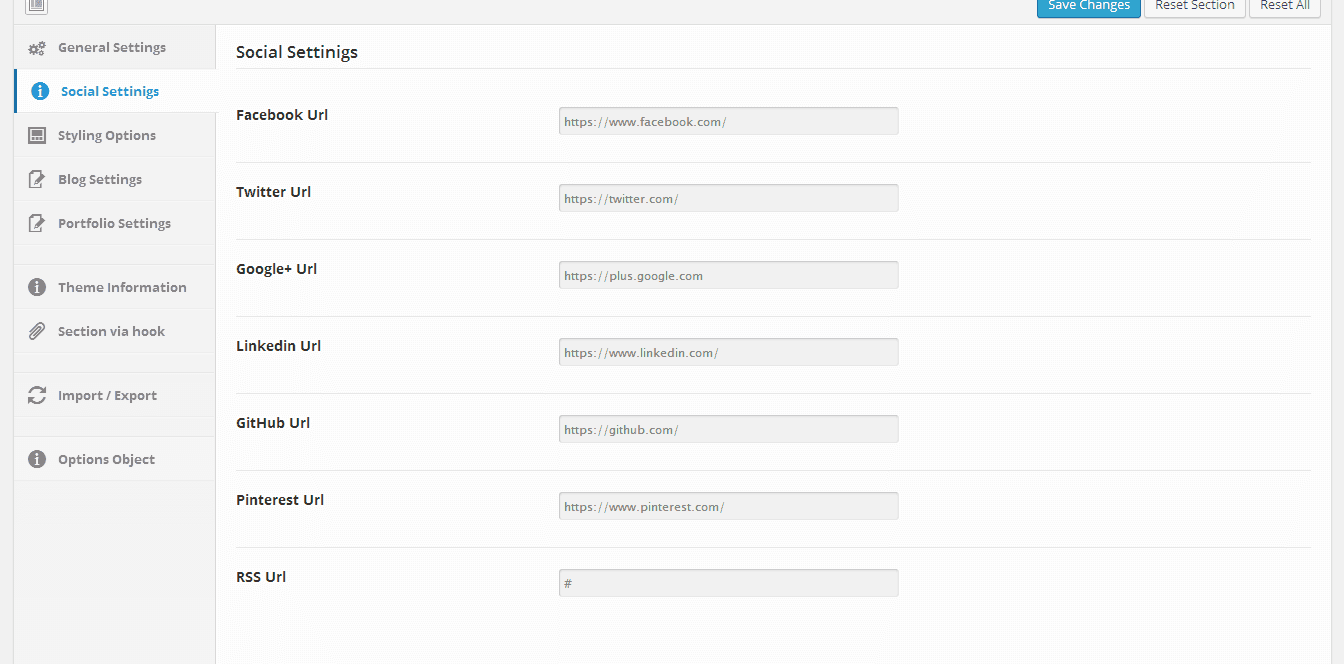The width and height of the screenshot is (1344, 664).
Task: Click the Theme Information info icon
Action: click(37, 287)
